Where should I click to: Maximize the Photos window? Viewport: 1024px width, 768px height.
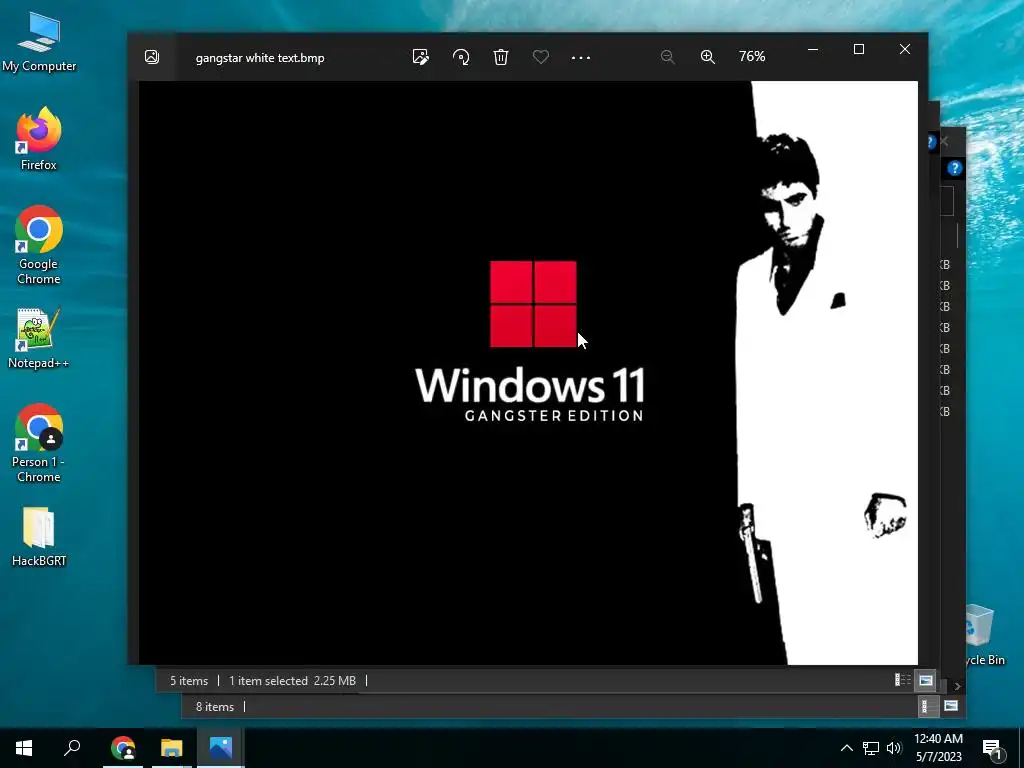pyautogui.click(x=859, y=50)
